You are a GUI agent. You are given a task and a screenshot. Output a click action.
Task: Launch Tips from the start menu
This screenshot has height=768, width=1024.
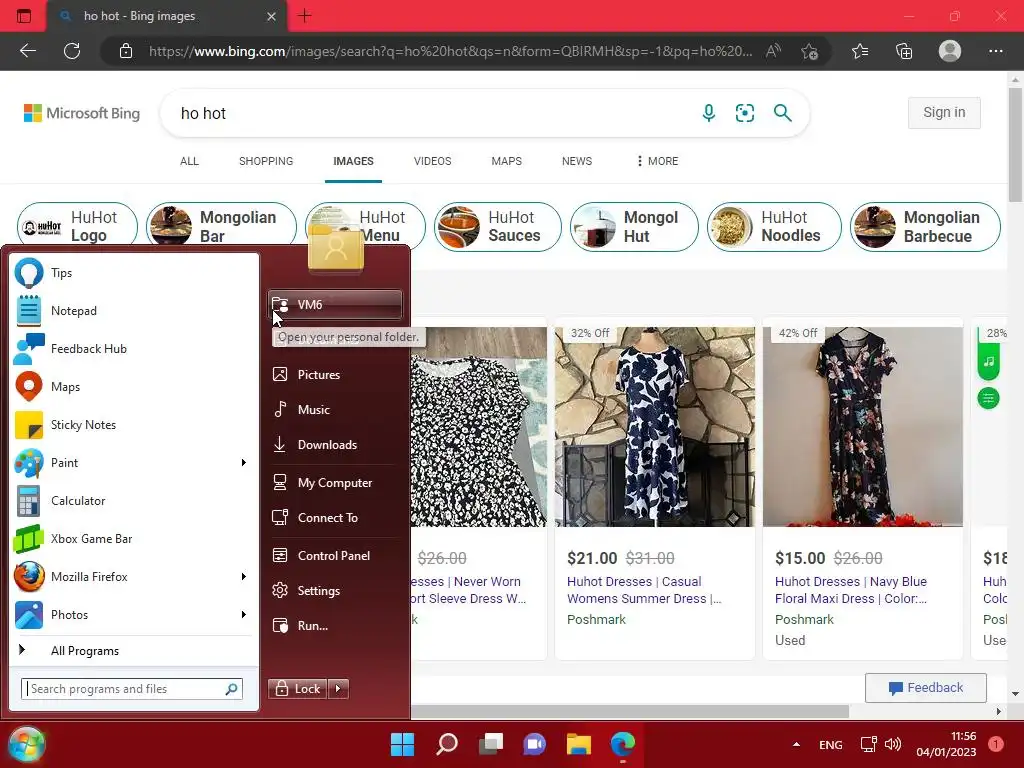(133, 273)
